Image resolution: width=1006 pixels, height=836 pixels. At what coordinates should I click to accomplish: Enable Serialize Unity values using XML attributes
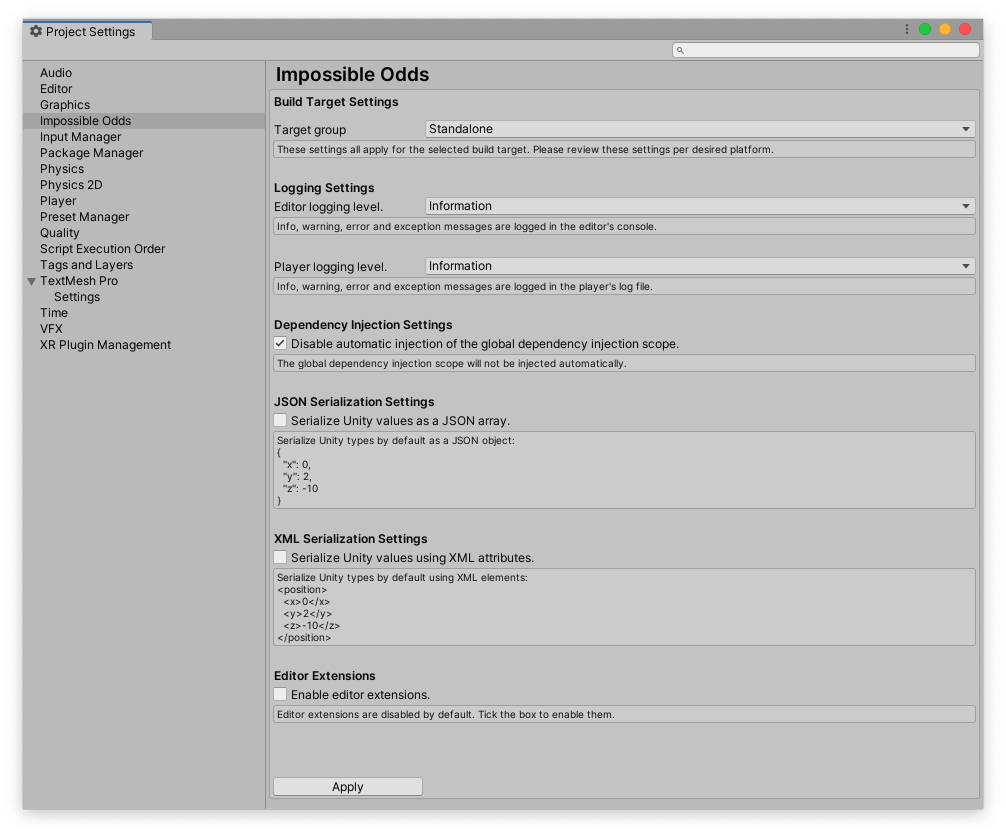[280, 557]
